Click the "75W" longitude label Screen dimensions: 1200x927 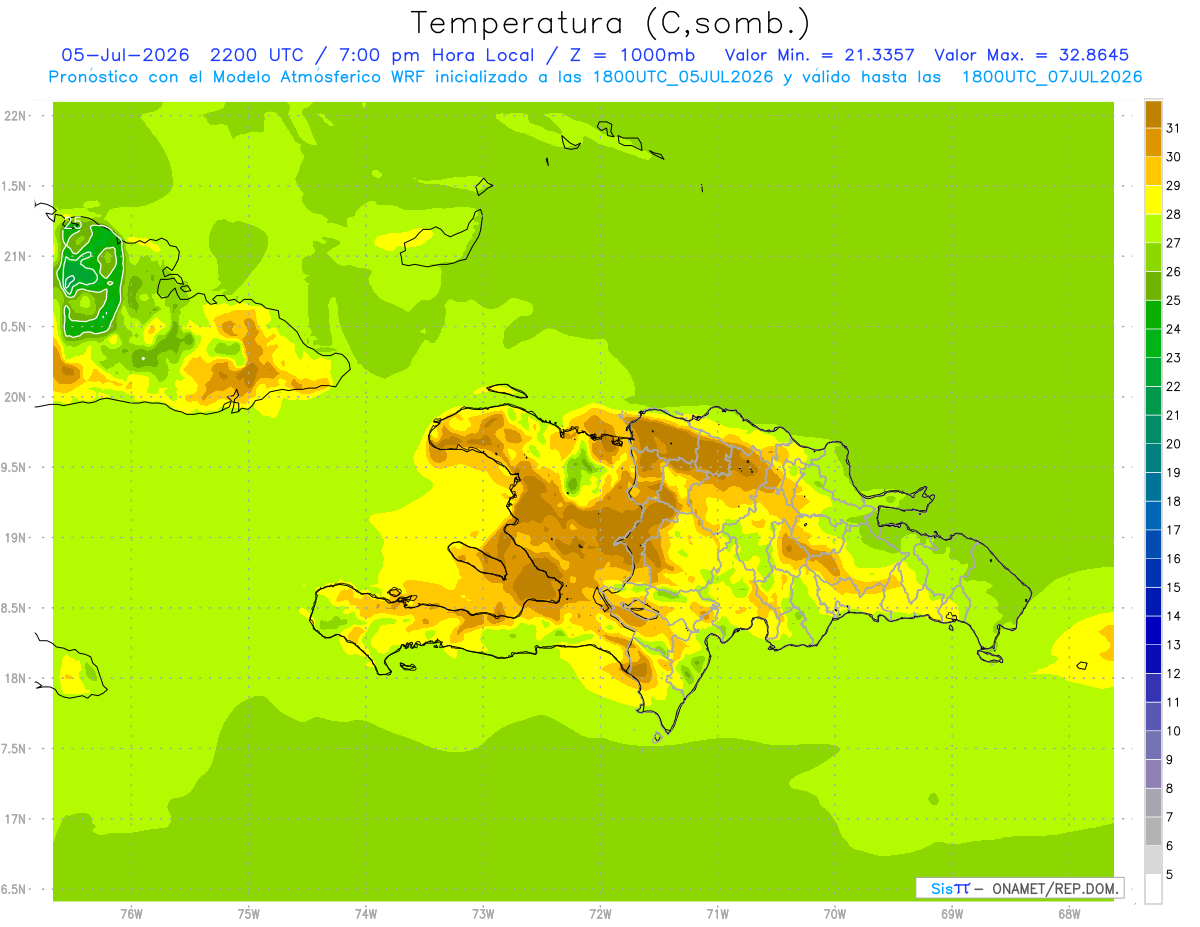(249, 913)
